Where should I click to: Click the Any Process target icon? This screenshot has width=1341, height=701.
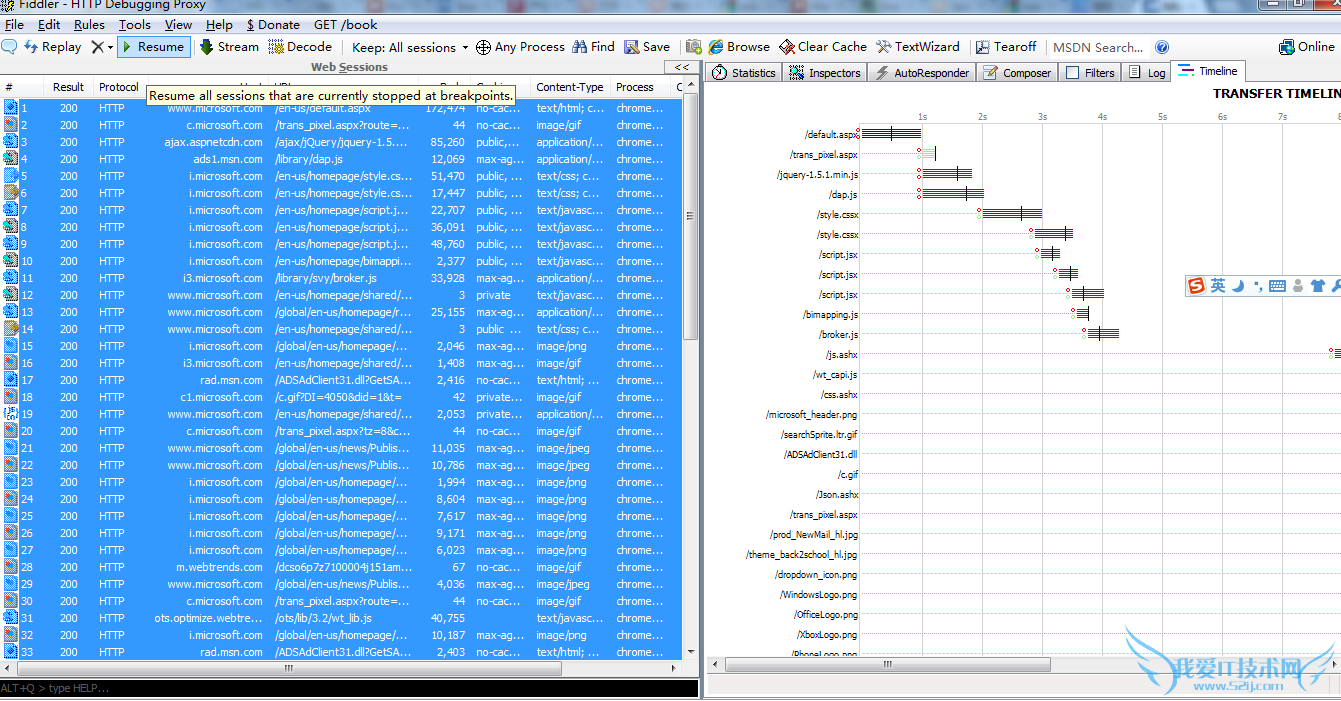483,47
